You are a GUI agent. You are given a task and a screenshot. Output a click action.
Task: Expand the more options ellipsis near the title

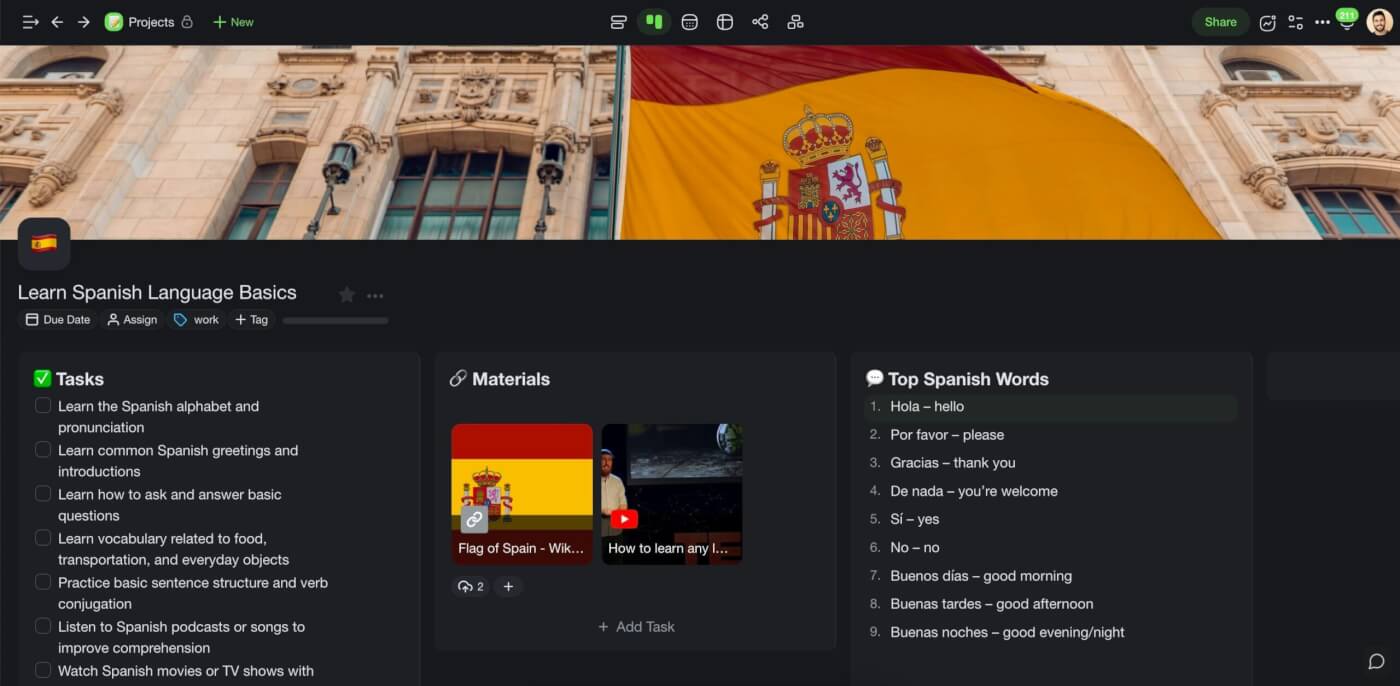(x=375, y=294)
